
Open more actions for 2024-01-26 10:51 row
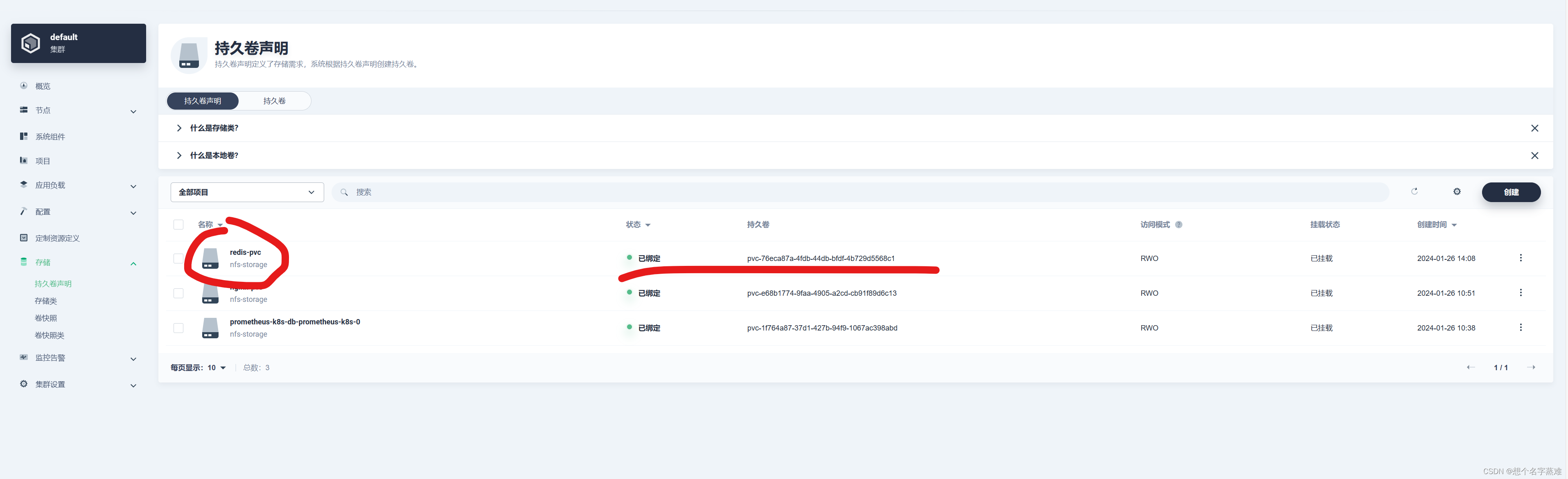click(1521, 293)
